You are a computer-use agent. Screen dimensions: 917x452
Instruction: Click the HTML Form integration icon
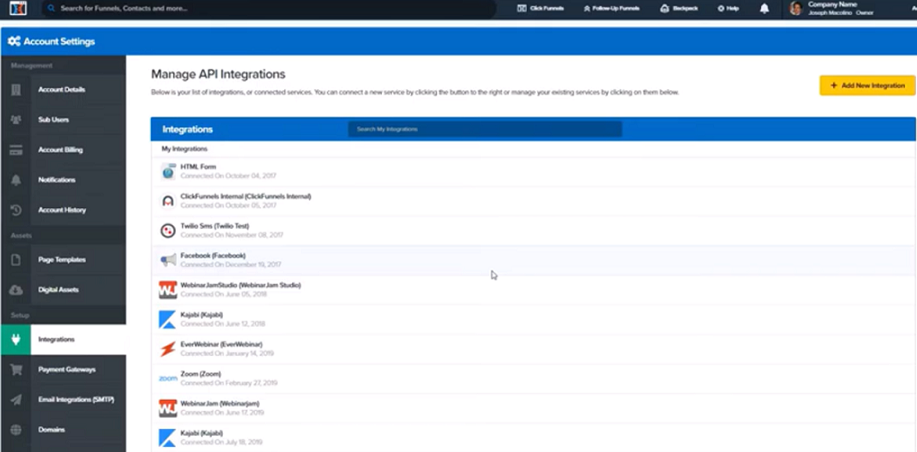pos(168,171)
